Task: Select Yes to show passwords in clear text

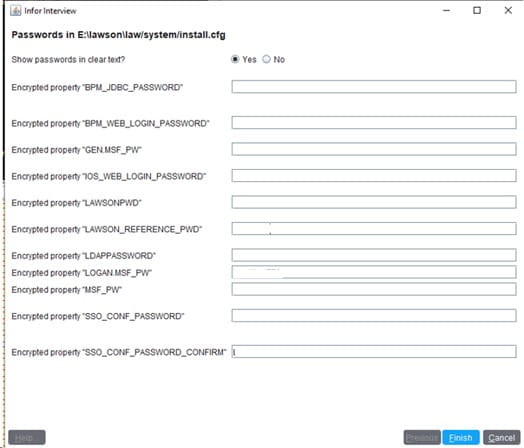Action: point(235,59)
